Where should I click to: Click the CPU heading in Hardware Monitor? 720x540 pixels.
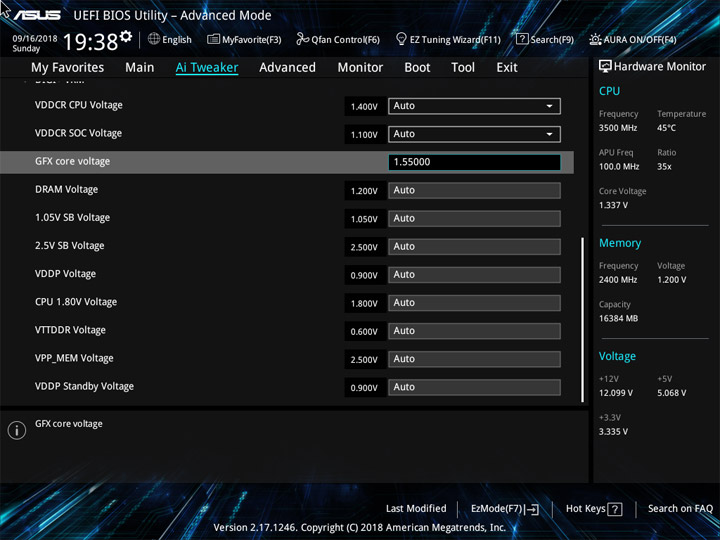click(609, 91)
